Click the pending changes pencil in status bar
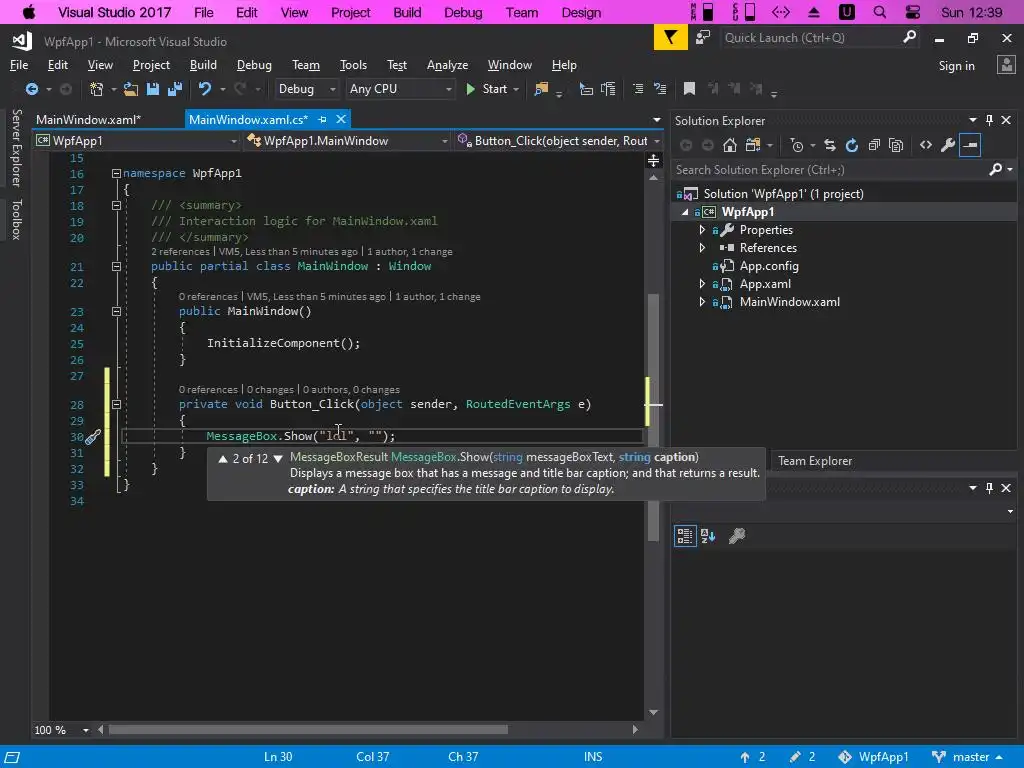 click(795, 757)
